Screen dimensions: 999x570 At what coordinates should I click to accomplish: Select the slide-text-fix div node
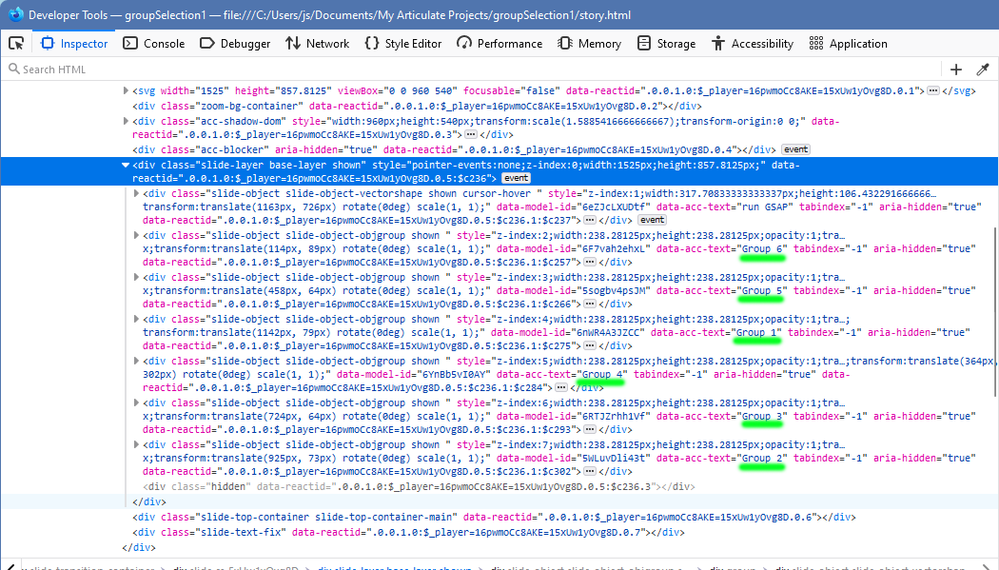(408, 532)
